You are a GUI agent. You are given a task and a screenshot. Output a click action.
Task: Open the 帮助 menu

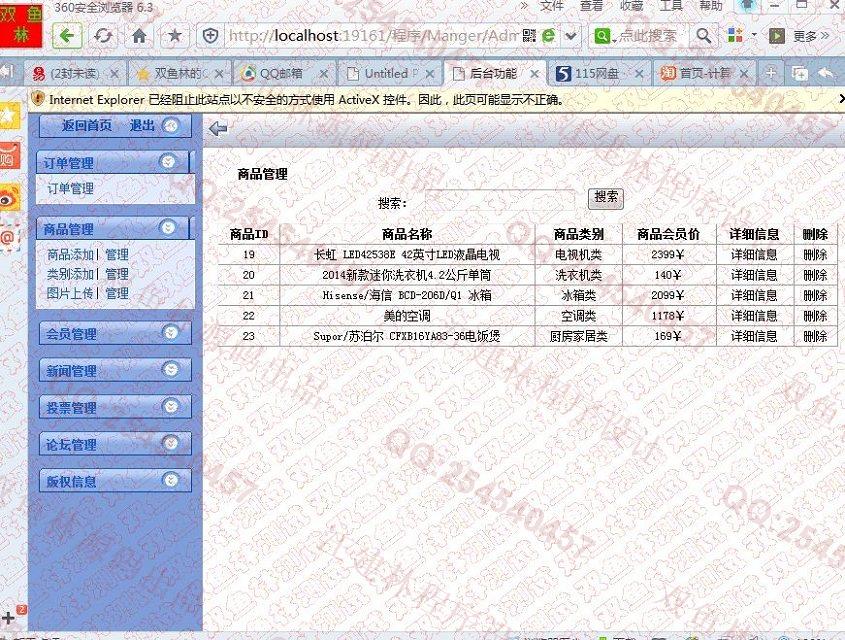(x=711, y=6)
